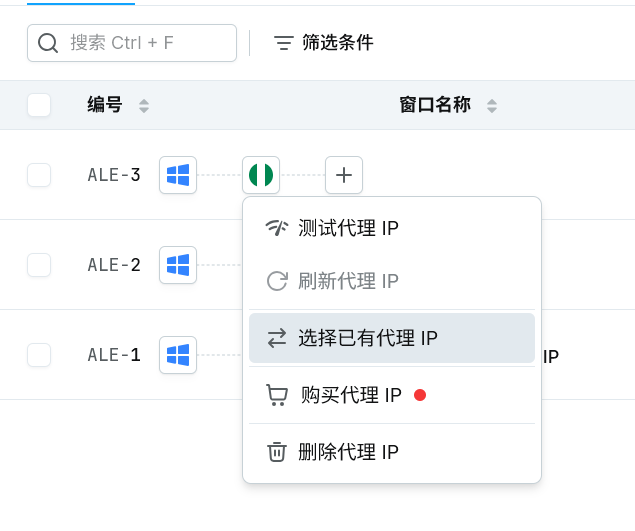Image resolution: width=635 pixels, height=531 pixels.
Task: Click the filter conditions (筛选条件) icon
Action: point(283,43)
